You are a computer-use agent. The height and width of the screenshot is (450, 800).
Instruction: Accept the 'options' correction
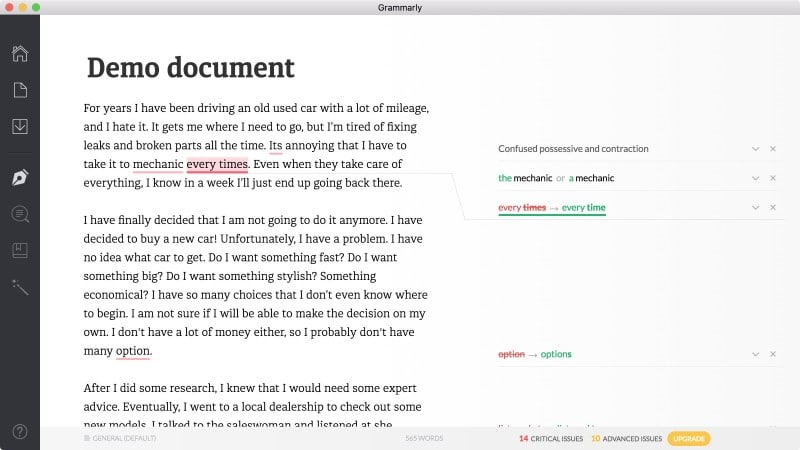tap(556, 354)
